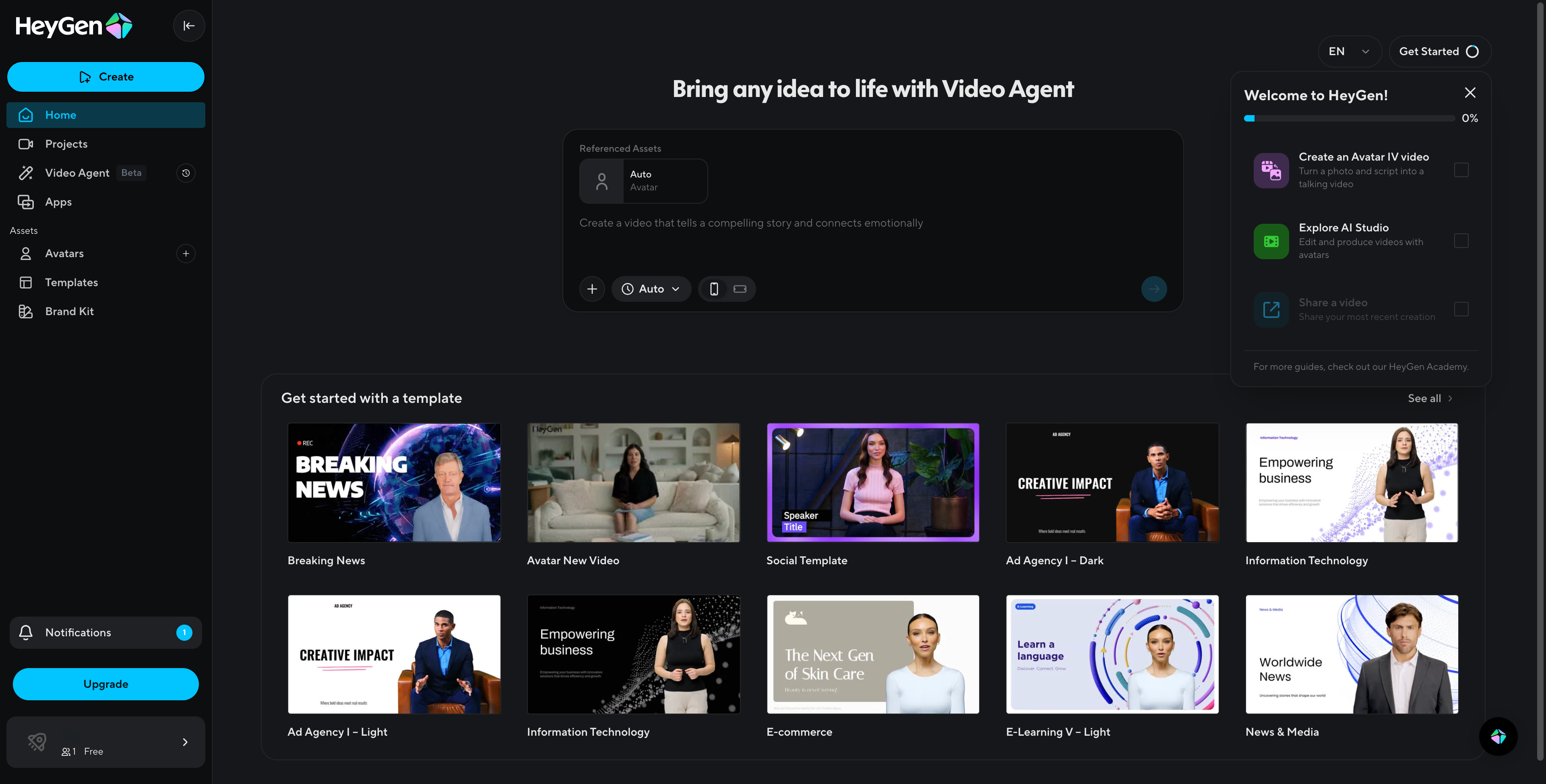Image resolution: width=1546 pixels, height=784 pixels.
Task: Expand the Free plan account chevron
Action: tap(185, 742)
